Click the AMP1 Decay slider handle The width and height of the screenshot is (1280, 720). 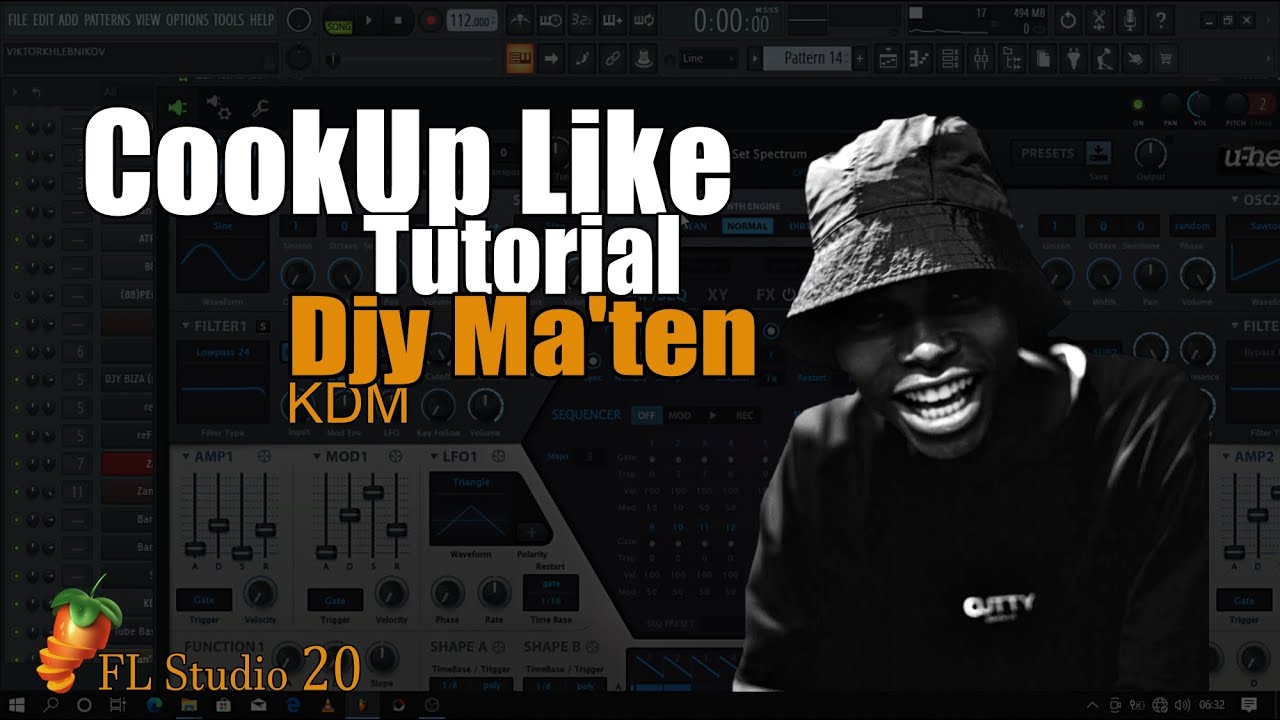[x=219, y=525]
